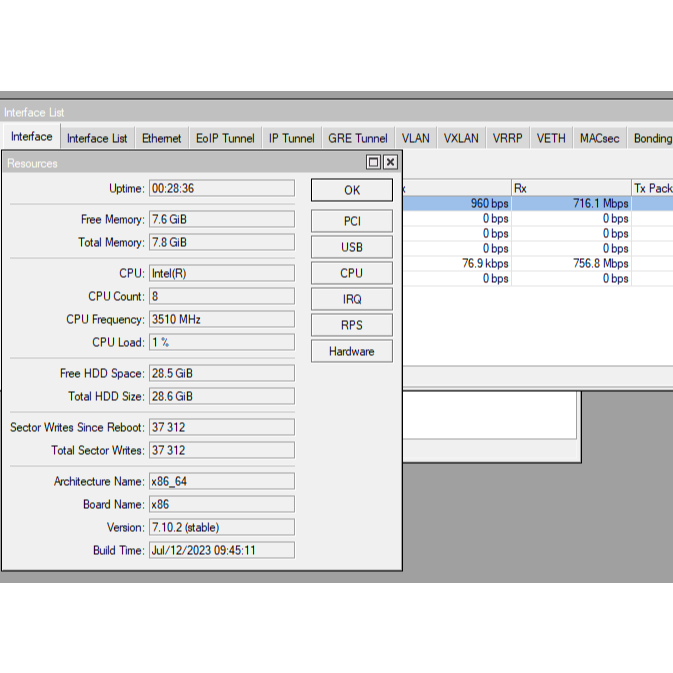Click the Uptime value field
673x673 pixels.
click(x=221, y=188)
